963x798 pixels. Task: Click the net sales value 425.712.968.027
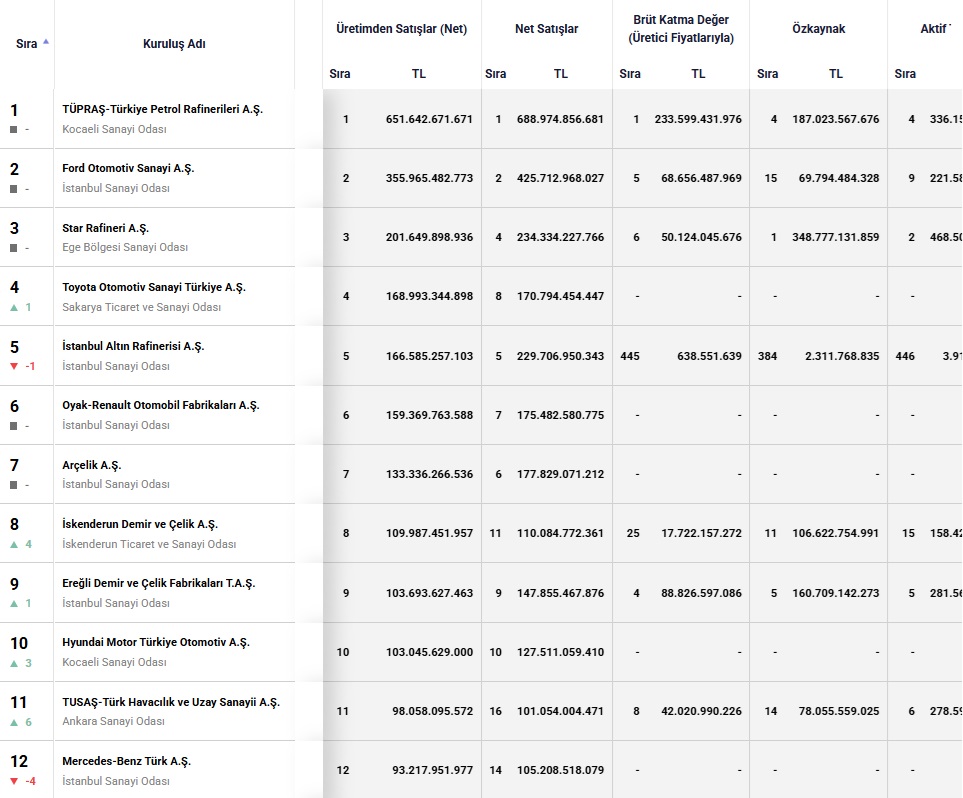pyautogui.click(x=560, y=178)
